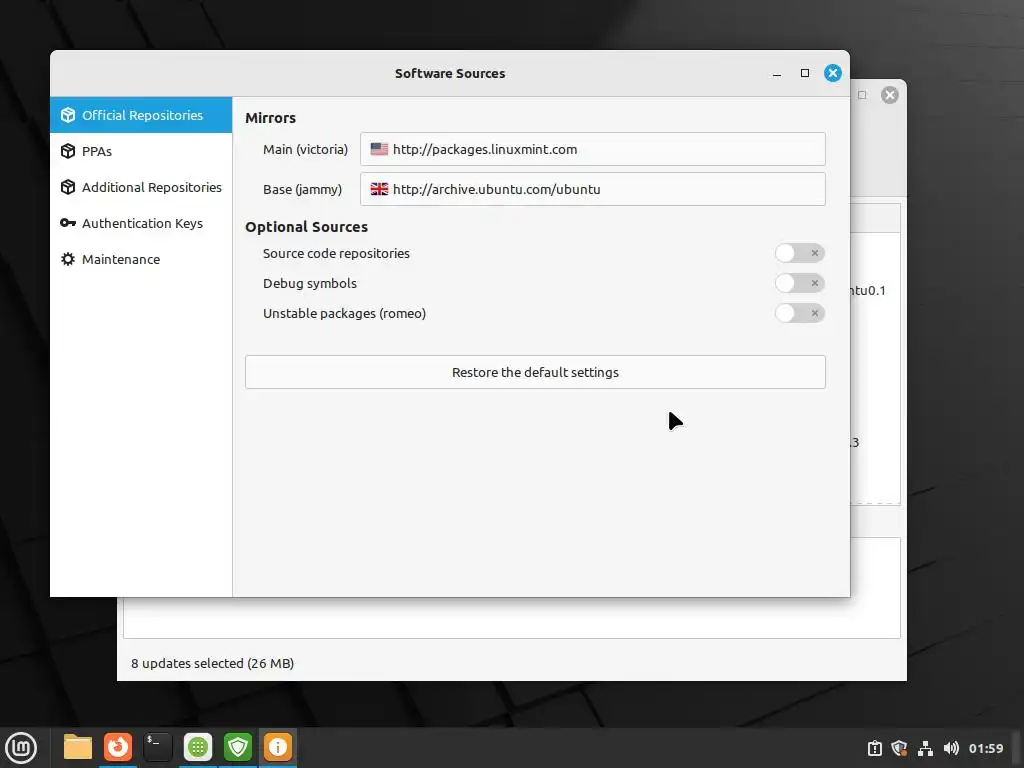Click the Authentication Keys key icon

[x=68, y=223]
